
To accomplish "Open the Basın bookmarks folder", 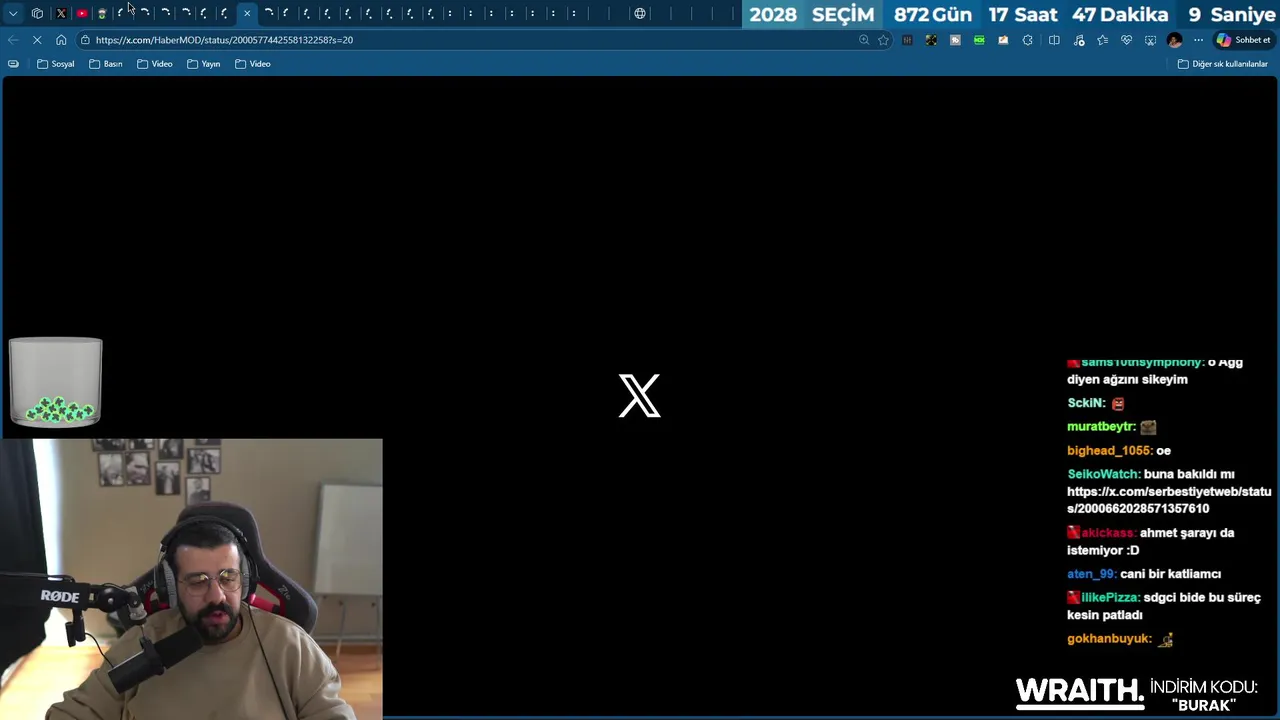I will (105, 64).
